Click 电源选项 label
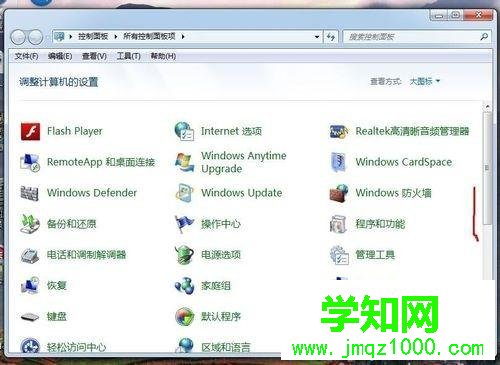The image size is (500, 365). pyautogui.click(x=221, y=255)
